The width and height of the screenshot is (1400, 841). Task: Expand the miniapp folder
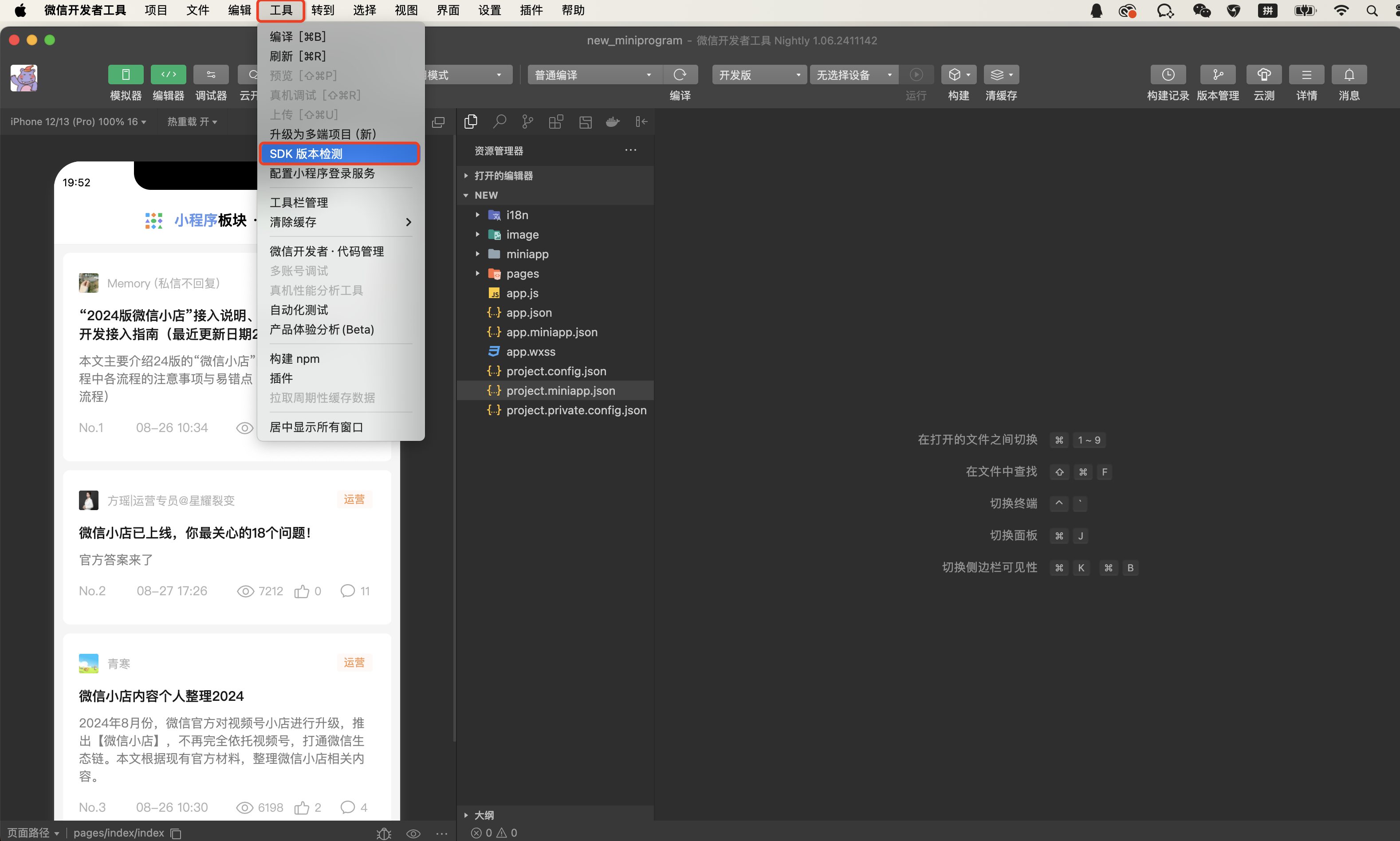(555, 254)
